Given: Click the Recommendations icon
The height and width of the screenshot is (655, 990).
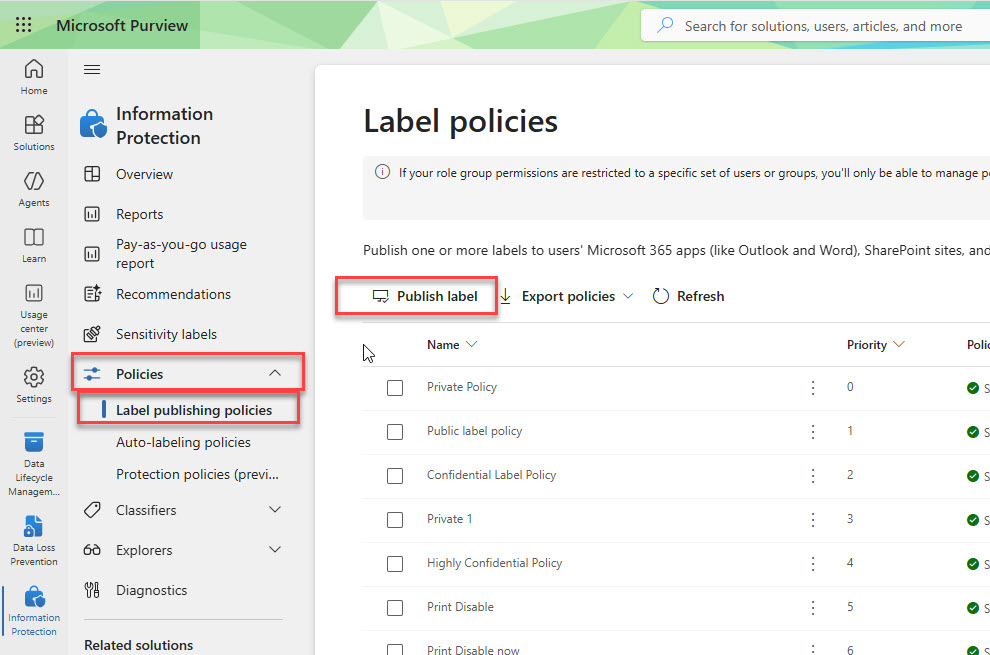Looking at the screenshot, I should [x=92, y=294].
